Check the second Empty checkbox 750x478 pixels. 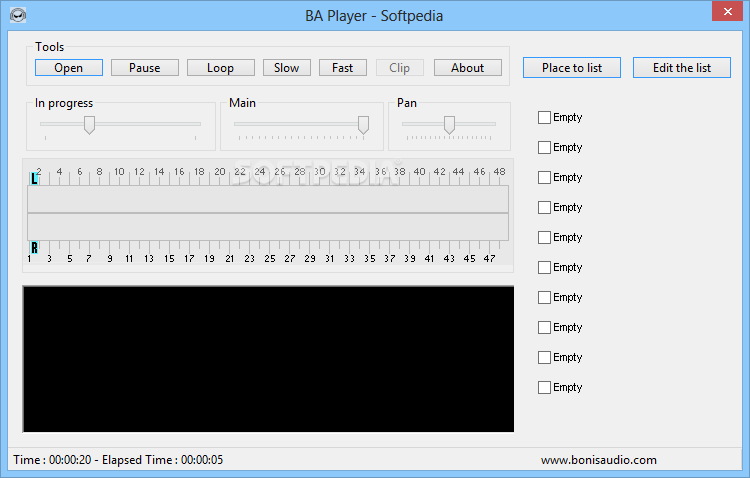pos(544,147)
